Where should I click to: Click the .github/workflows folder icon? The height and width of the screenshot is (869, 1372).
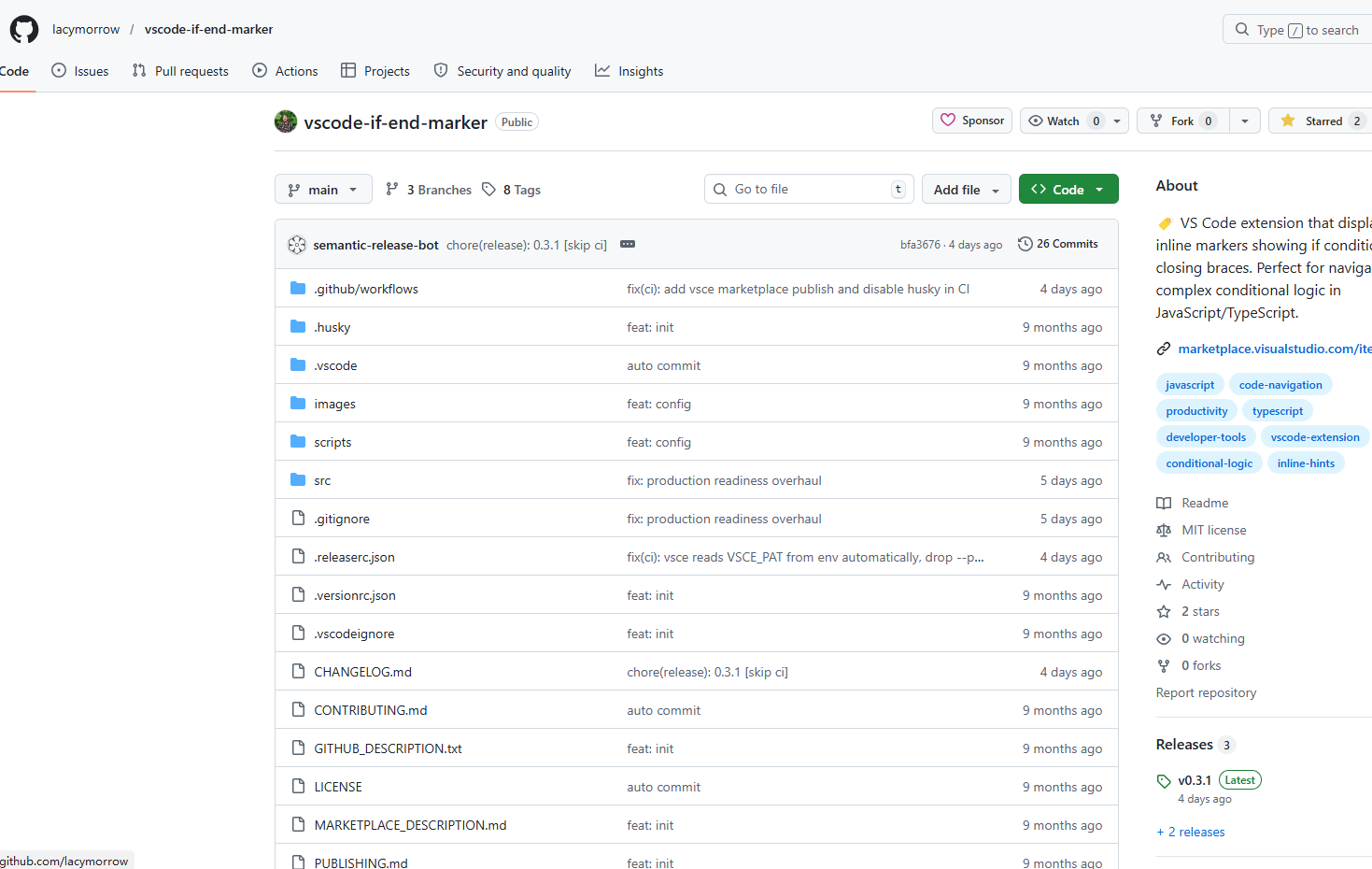[298, 289]
